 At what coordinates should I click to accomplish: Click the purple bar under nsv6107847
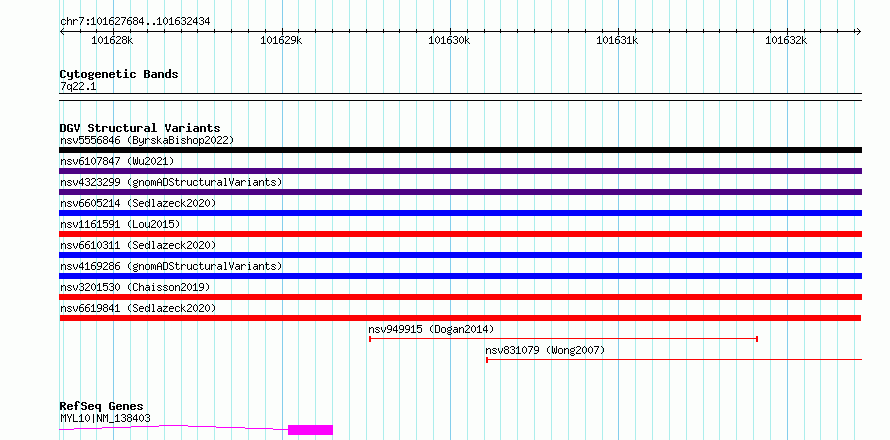coord(460,171)
